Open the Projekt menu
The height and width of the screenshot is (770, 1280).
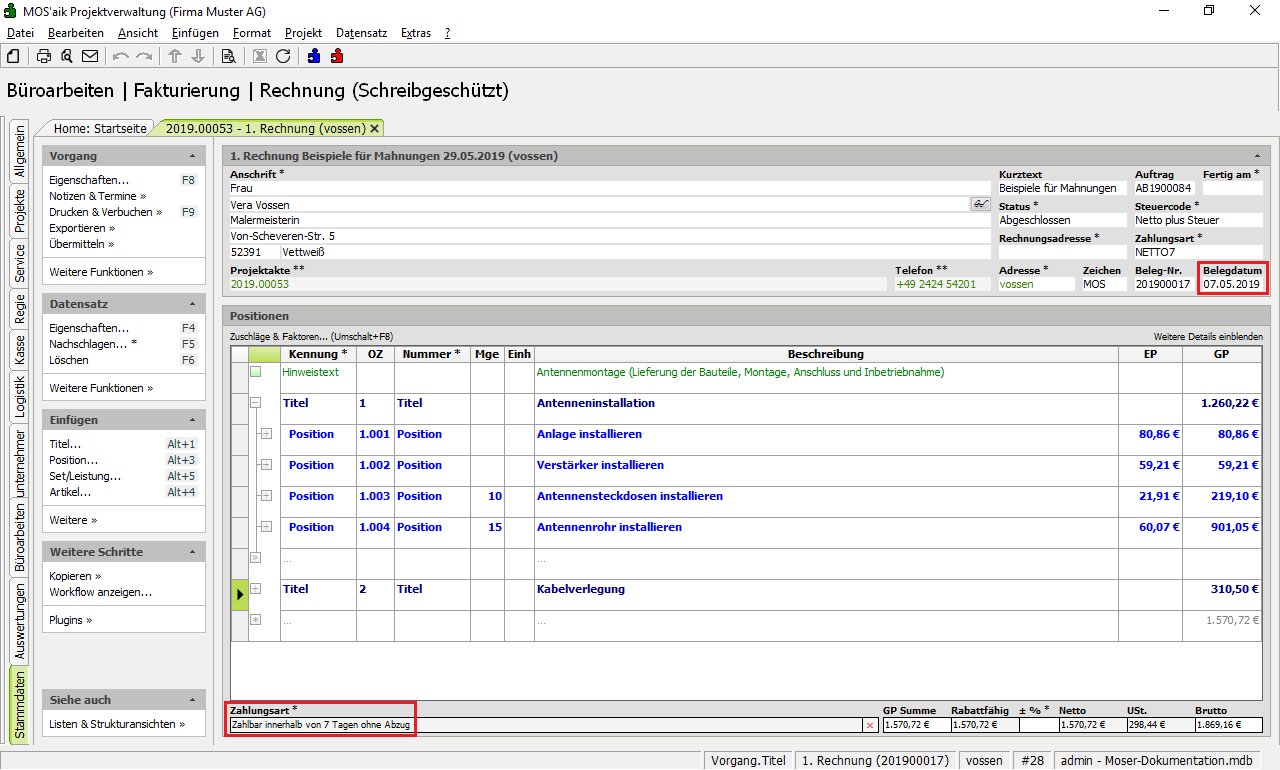point(303,33)
